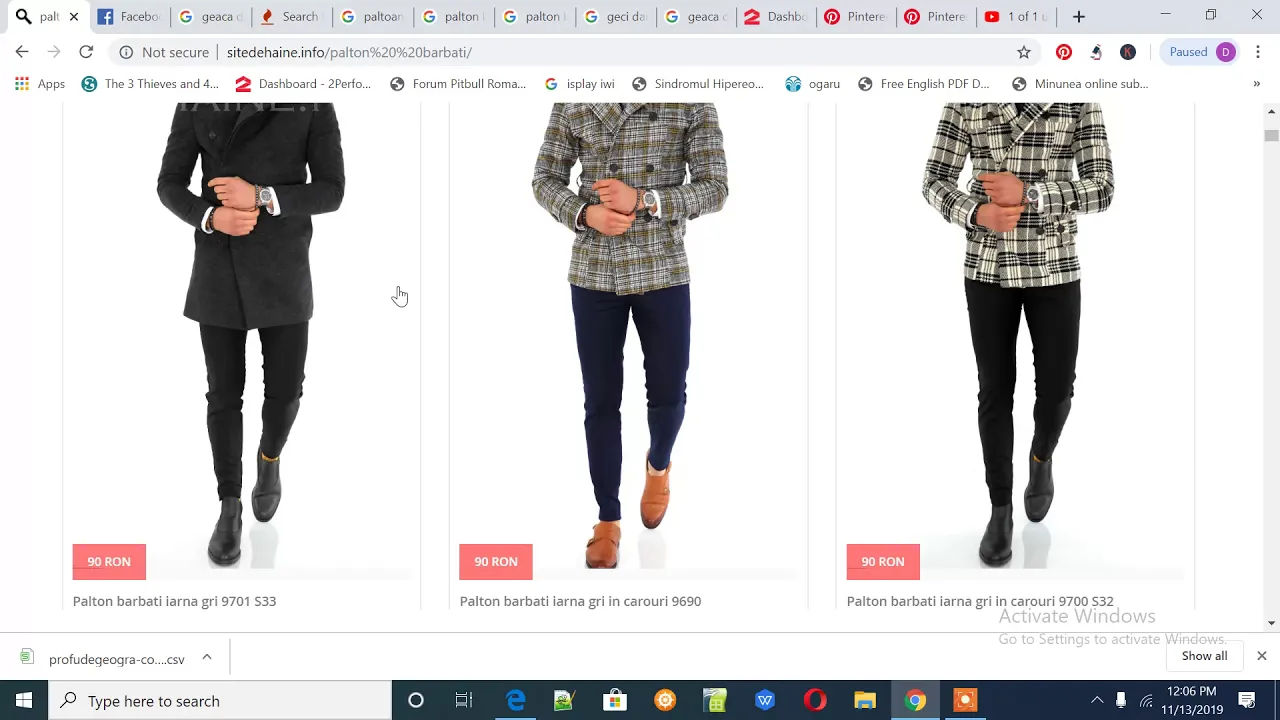Viewport: 1280px width, 720px height.
Task: Click the Type here to search box
Action: click(x=220, y=701)
